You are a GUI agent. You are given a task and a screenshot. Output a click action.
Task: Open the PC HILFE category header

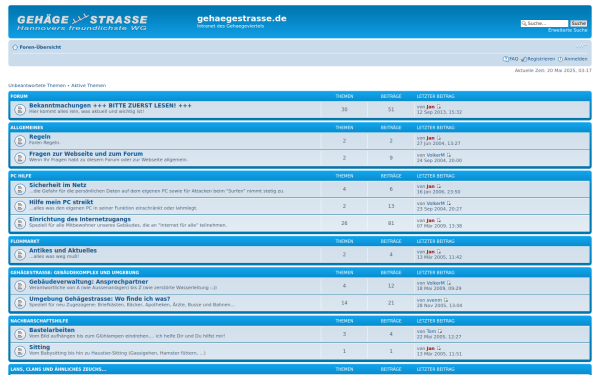coord(21,176)
